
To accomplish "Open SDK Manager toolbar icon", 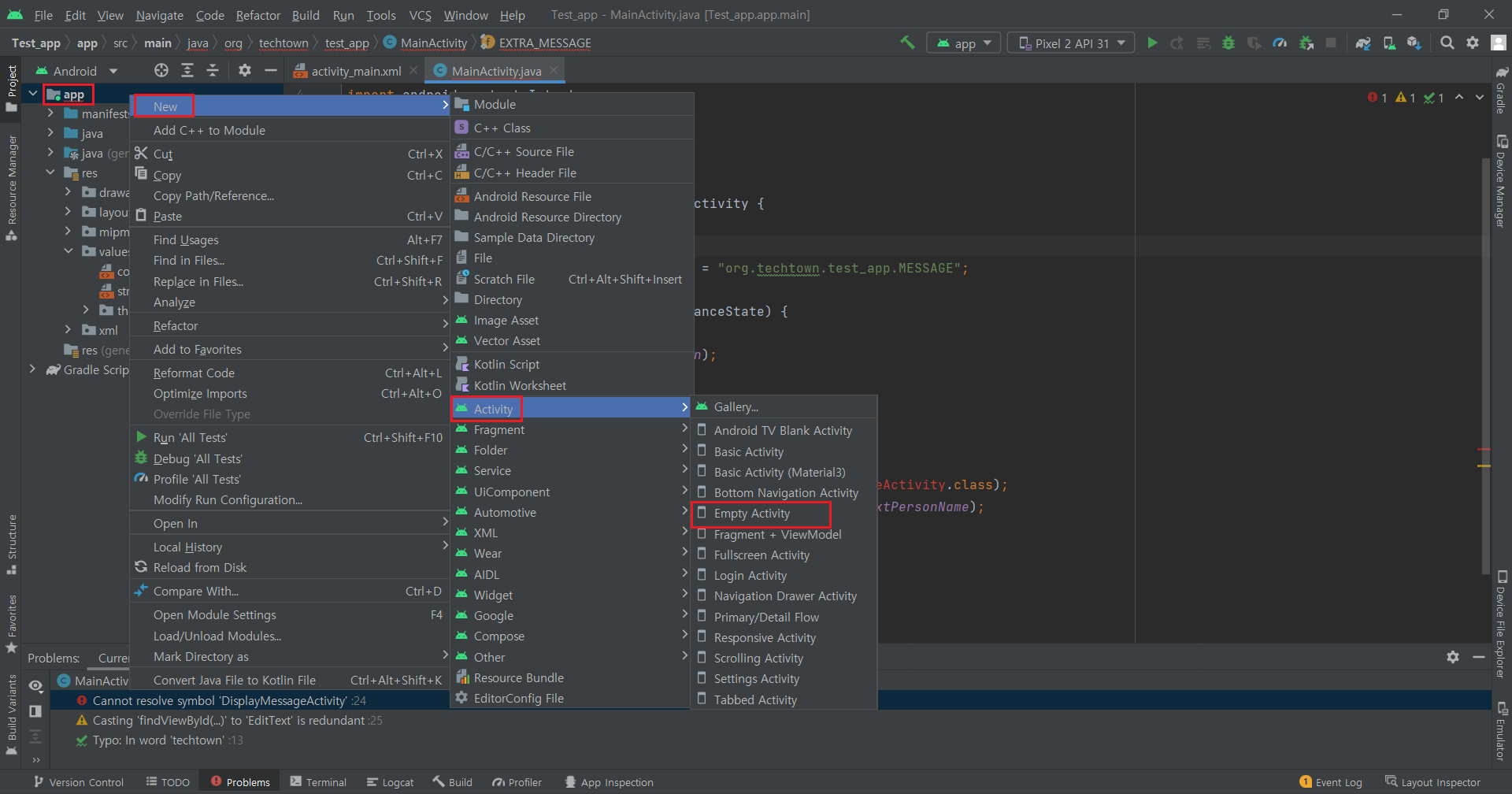I will click(x=1414, y=43).
